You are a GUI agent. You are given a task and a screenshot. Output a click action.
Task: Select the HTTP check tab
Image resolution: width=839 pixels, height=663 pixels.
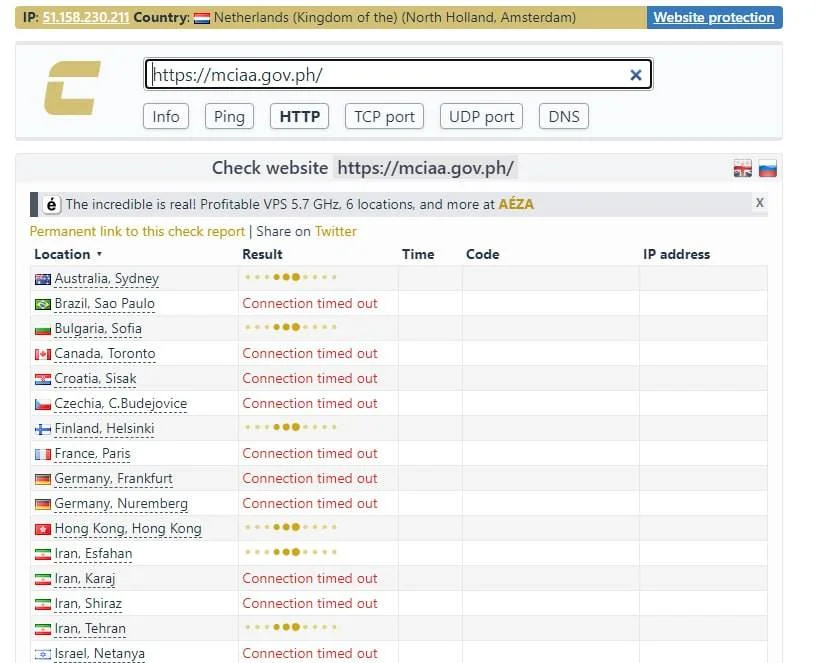pos(300,116)
